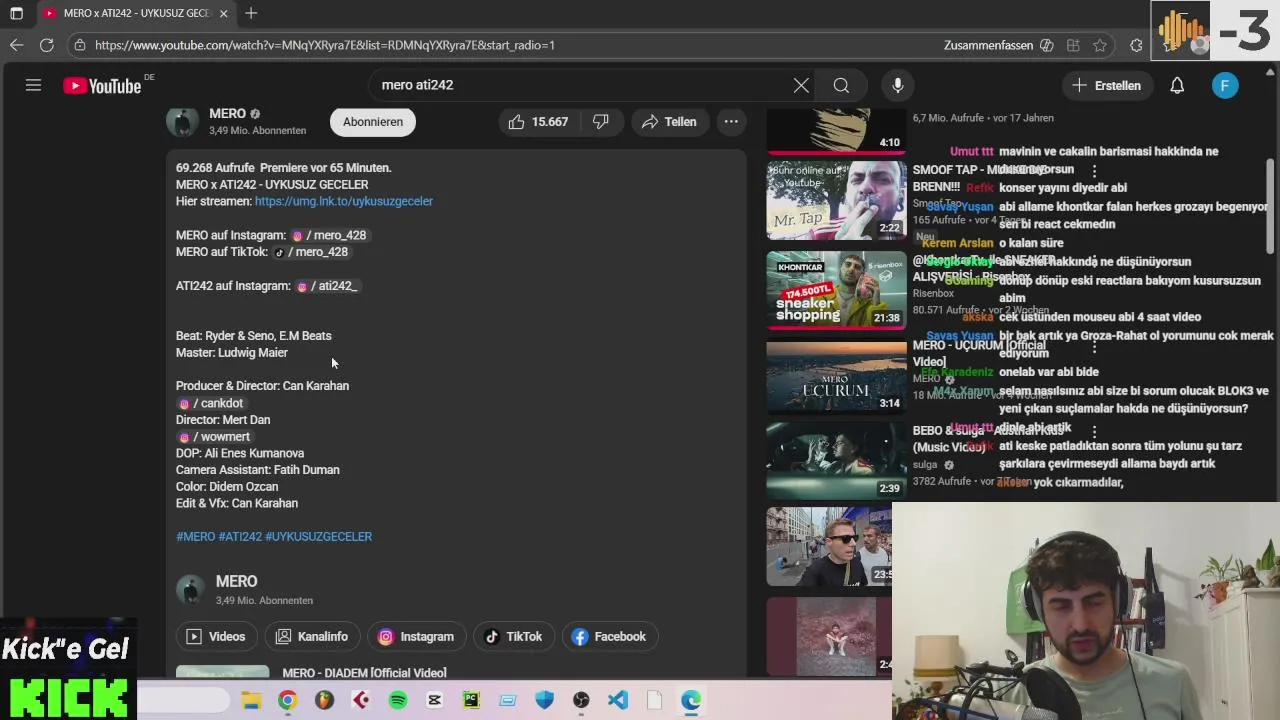Open the channel TikTok button
The height and width of the screenshot is (720, 1280).
tap(514, 637)
